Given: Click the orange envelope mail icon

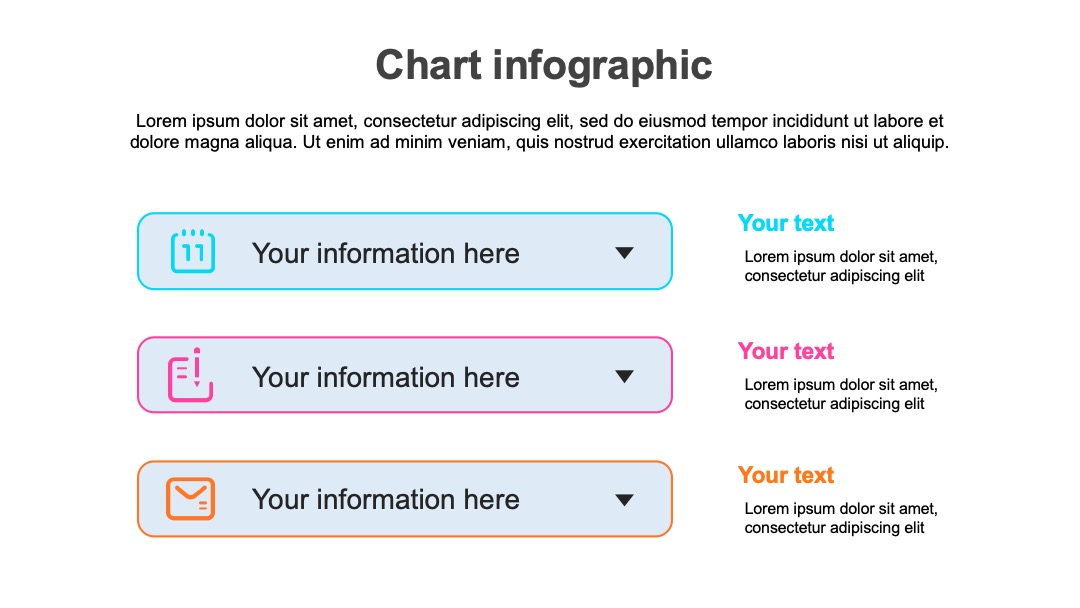Looking at the screenshot, I should (191, 499).
